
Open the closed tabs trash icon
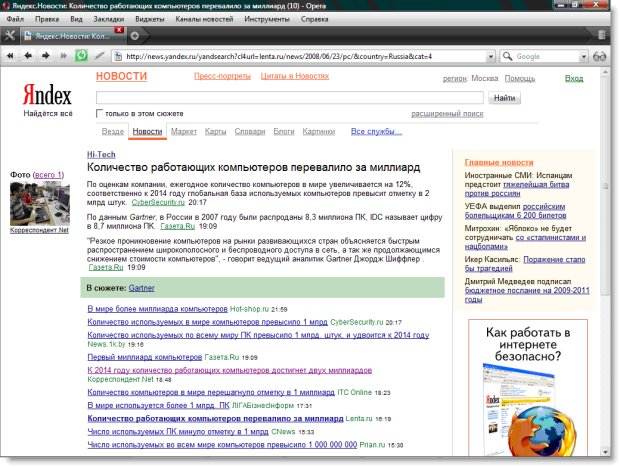click(x=601, y=35)
